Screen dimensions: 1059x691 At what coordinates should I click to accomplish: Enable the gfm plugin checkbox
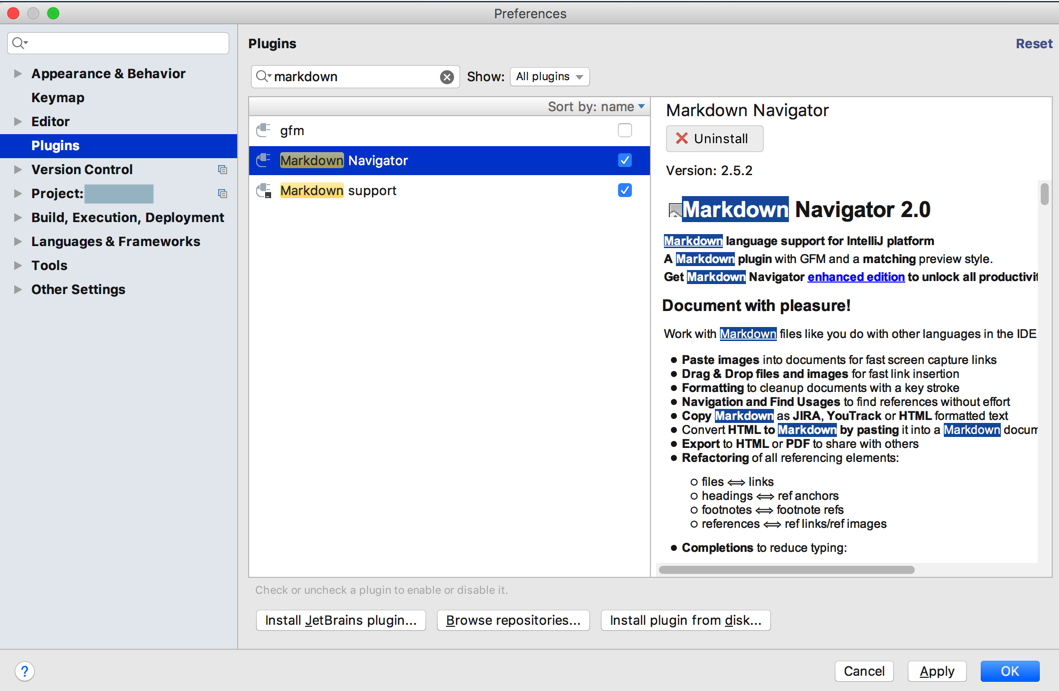coord(625,130)
